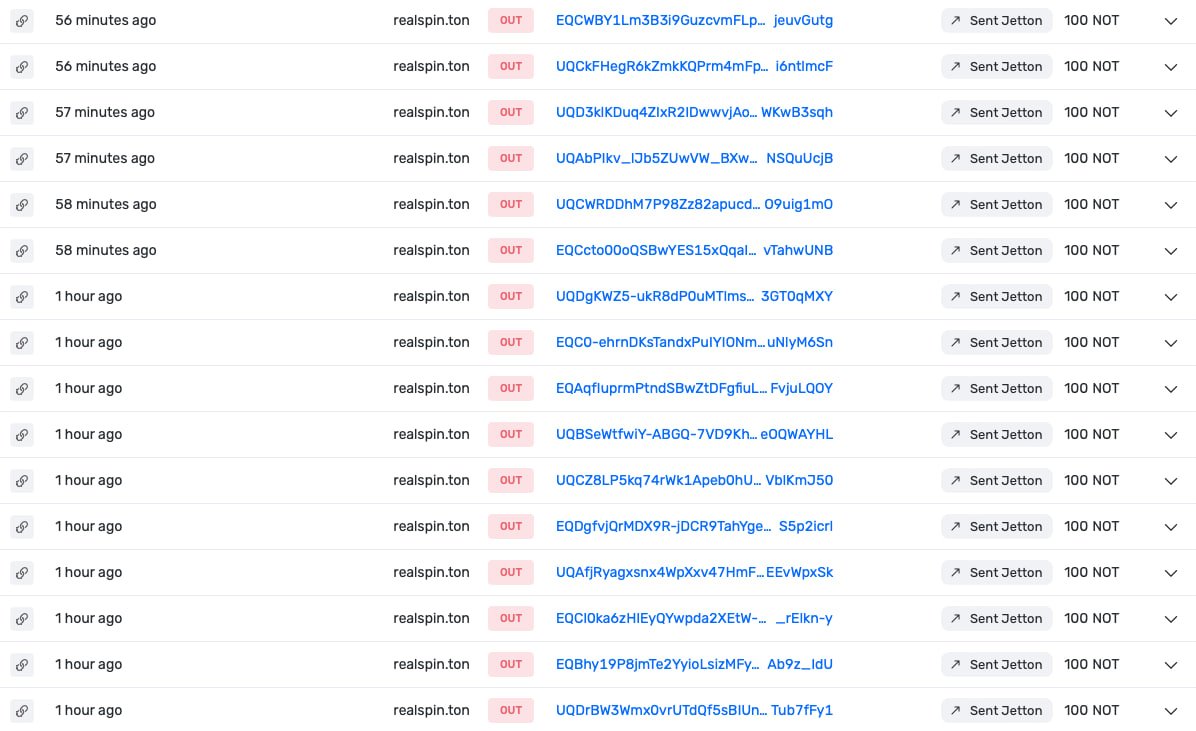The width and height of the screenshot is (1196, 731).
Task: Click link icon for 09uig1m0 transaction
Action: point(22,204)
